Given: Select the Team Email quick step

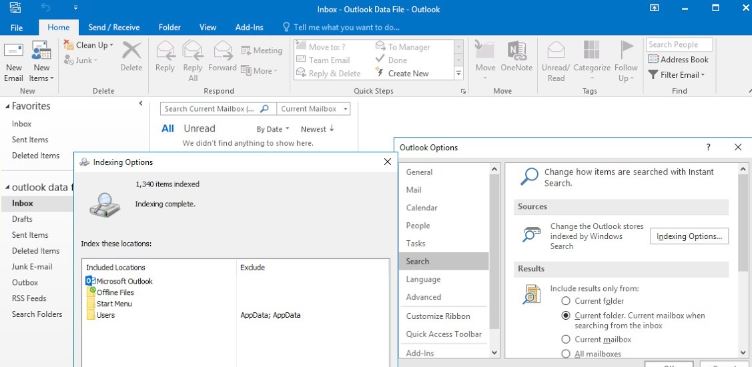Looking at the screenshot, I should click(x=323, y=60).
